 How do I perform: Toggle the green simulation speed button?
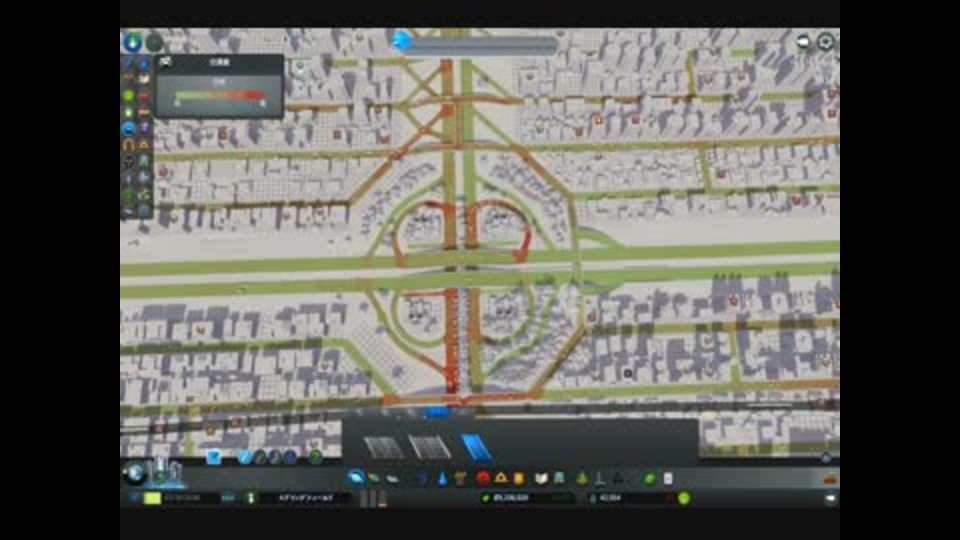[152, 498]
